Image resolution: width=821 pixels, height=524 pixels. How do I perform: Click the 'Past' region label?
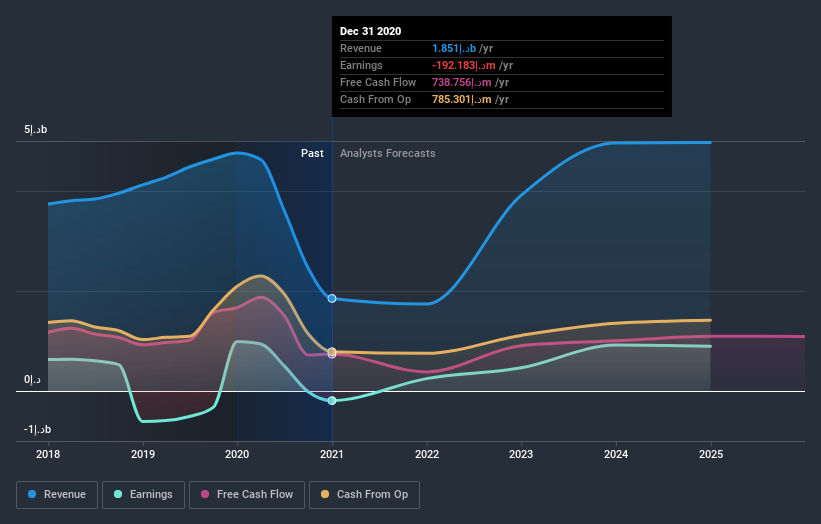[312, 153]
